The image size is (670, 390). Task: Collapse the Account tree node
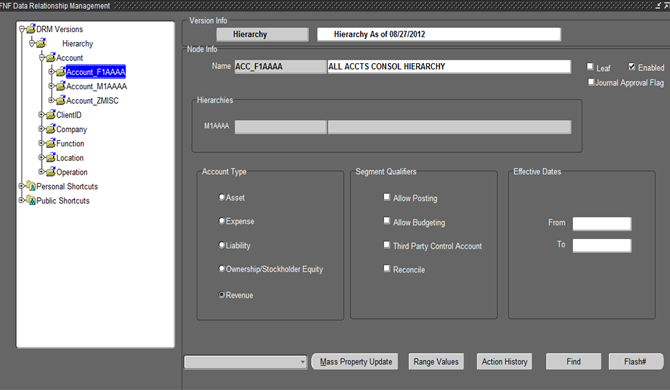click(x=42, y=57)
